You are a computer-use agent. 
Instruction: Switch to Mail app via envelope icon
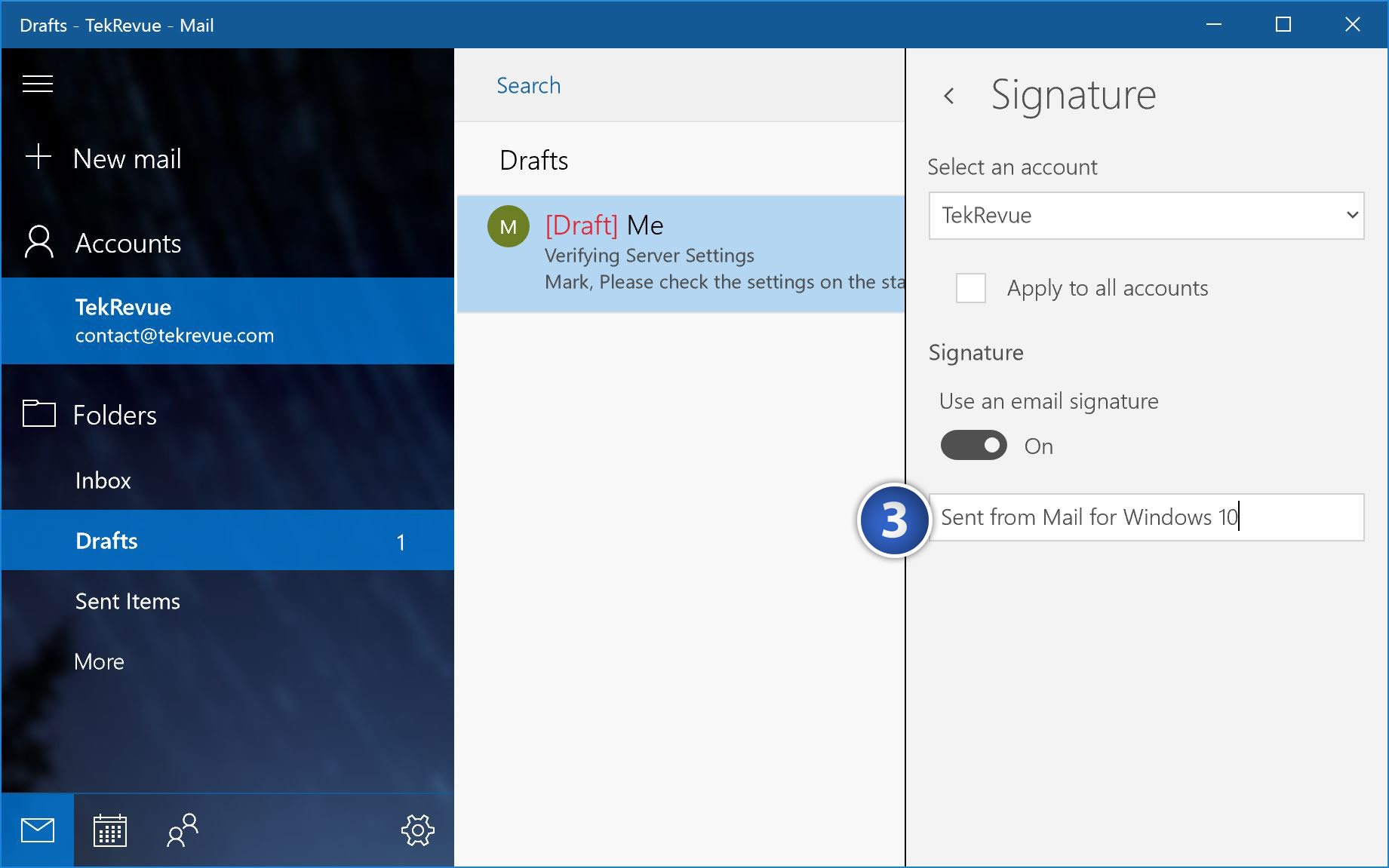[37, 830]
